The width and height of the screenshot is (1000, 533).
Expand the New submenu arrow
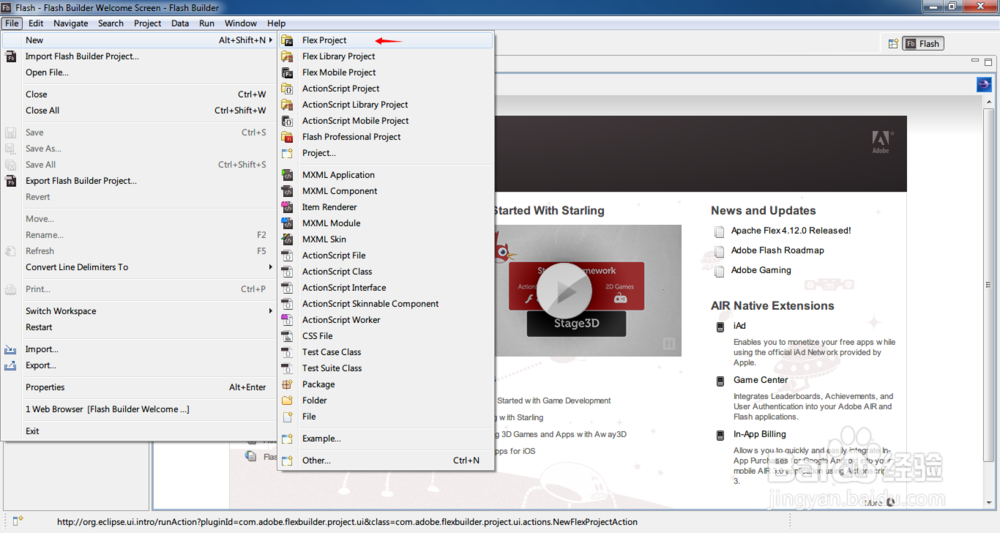(x=271, y=40)
